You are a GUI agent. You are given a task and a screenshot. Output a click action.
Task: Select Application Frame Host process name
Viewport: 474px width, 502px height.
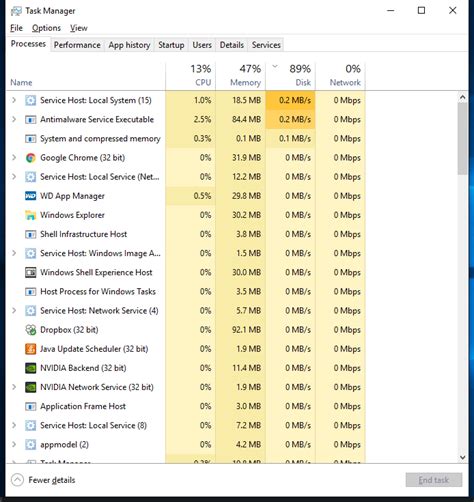tap(83, 406)
